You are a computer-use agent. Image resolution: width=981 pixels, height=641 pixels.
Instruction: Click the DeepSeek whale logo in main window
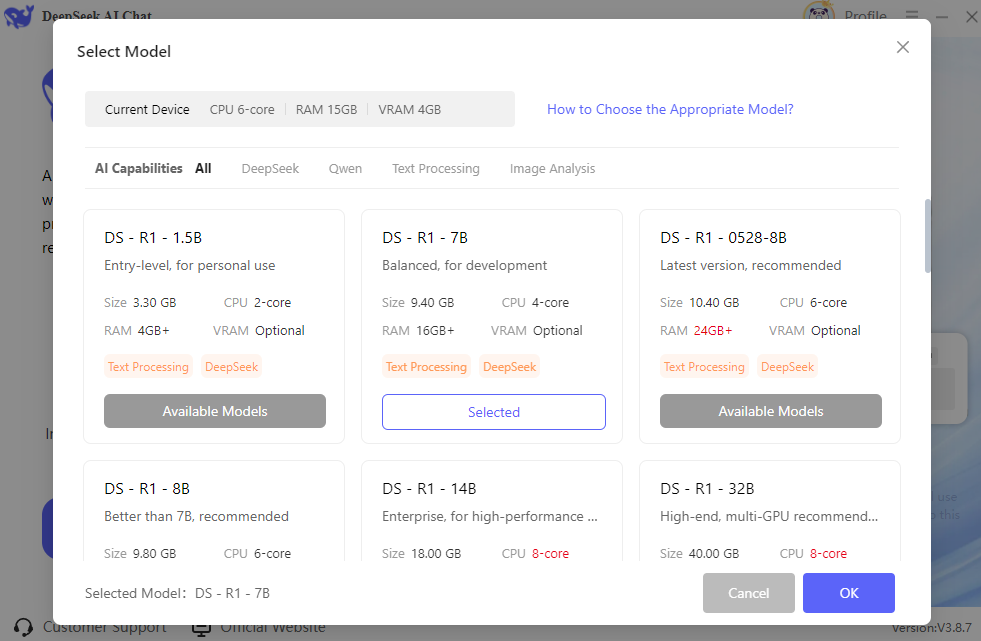(19, 15)
